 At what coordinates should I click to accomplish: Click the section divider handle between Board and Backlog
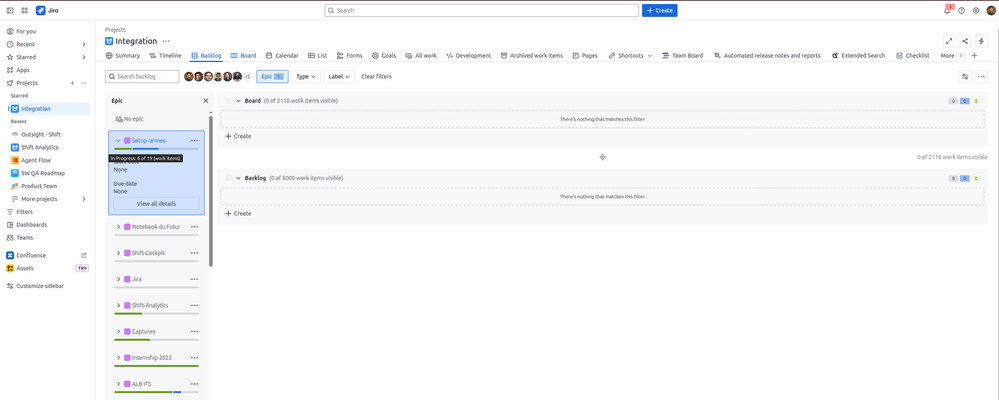pos(602,157)
